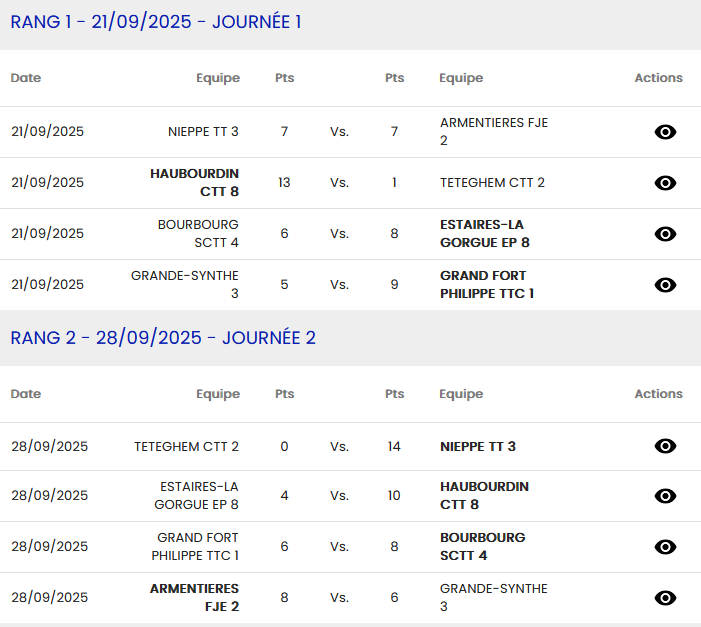Image resolution: width=701 pixels, height=627 pixels.
Task: View details of Nieppe TT 3 vs Armentieres match
Action: [665, 132]
